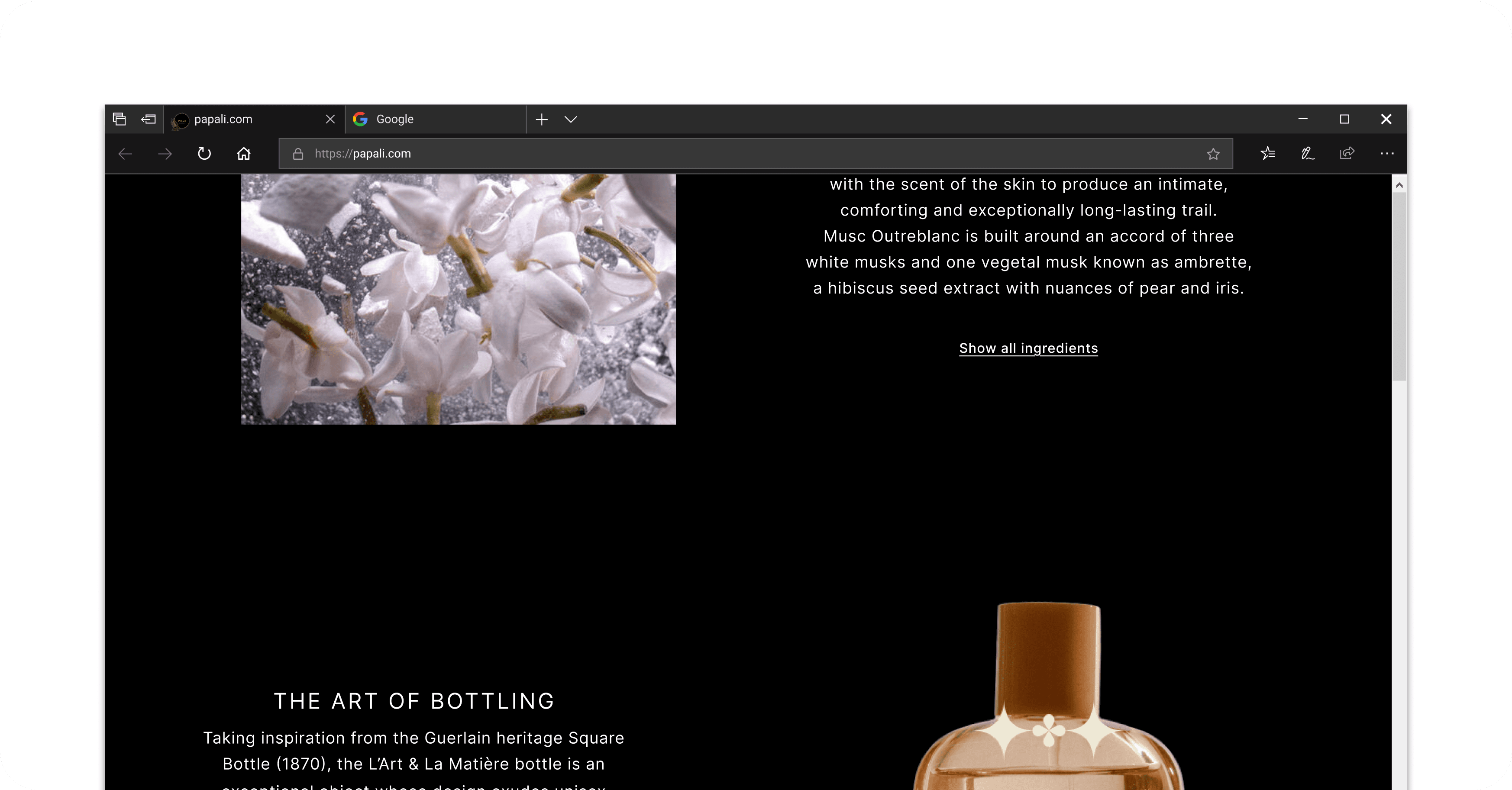Click the text 'Musc Outreblanc is built around'
This screenshot has height=790, width=1512.
[951, 236]
